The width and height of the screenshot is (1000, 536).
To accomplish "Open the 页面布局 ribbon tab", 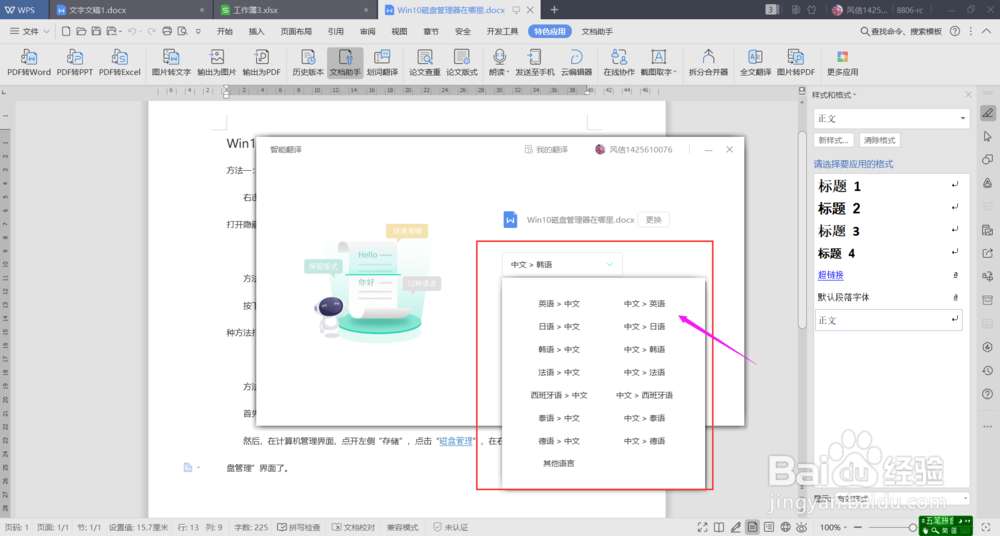I will pos(296,31).
